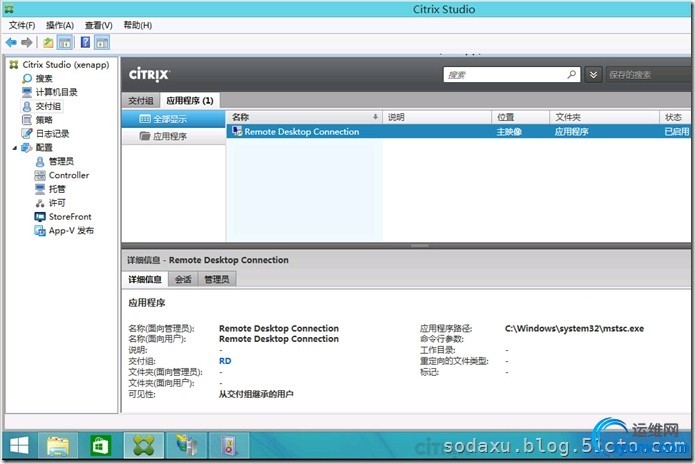695x464 pixels.
Task: Click the App-V 发布 icon
Action: (x=40, y=230)
